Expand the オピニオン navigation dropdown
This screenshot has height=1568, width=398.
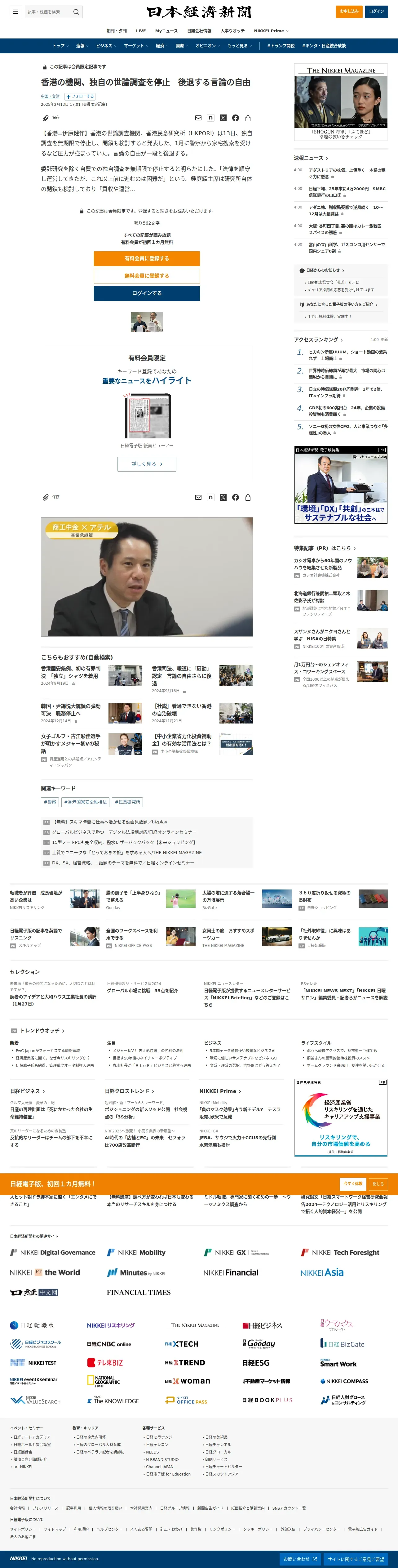pos(207,46)
